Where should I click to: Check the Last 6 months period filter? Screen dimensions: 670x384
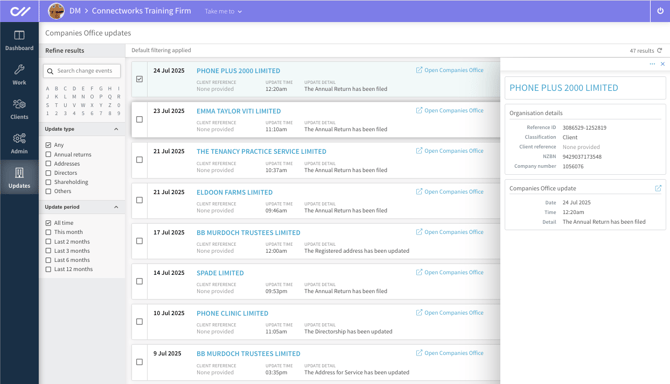click(x=48, y=260)
